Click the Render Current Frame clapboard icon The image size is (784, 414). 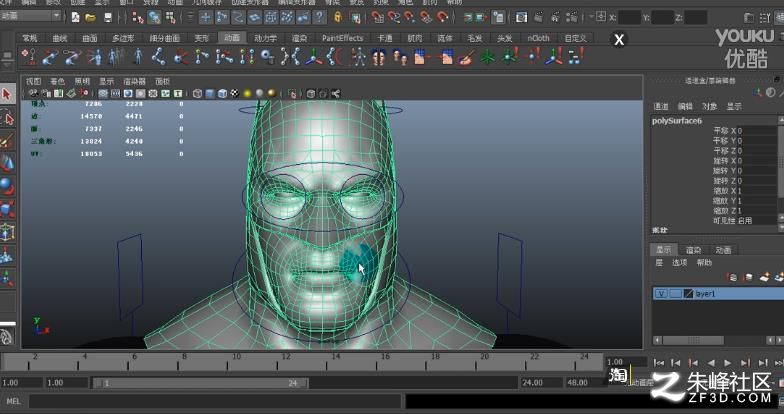(x=538, y=18)
